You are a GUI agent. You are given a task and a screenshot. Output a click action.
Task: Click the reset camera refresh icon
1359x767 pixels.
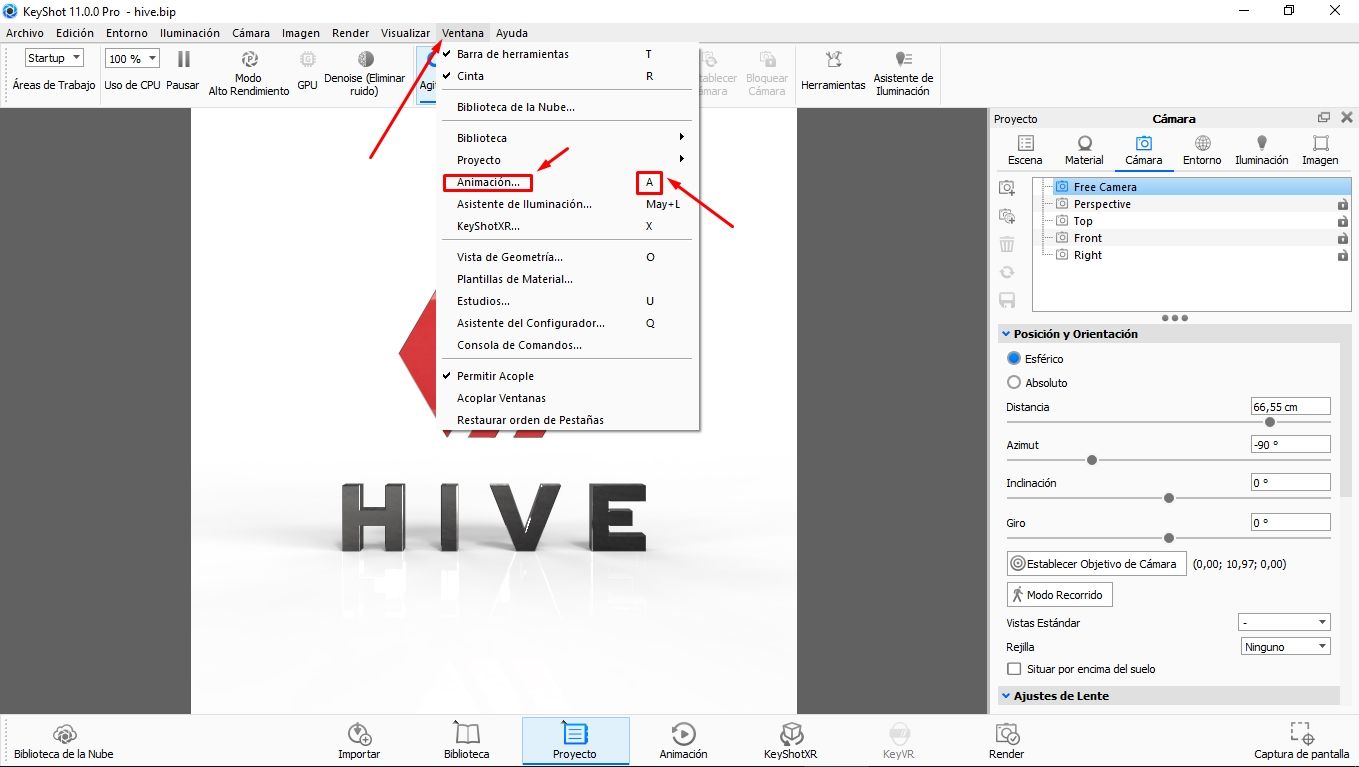pos(1007,272)
